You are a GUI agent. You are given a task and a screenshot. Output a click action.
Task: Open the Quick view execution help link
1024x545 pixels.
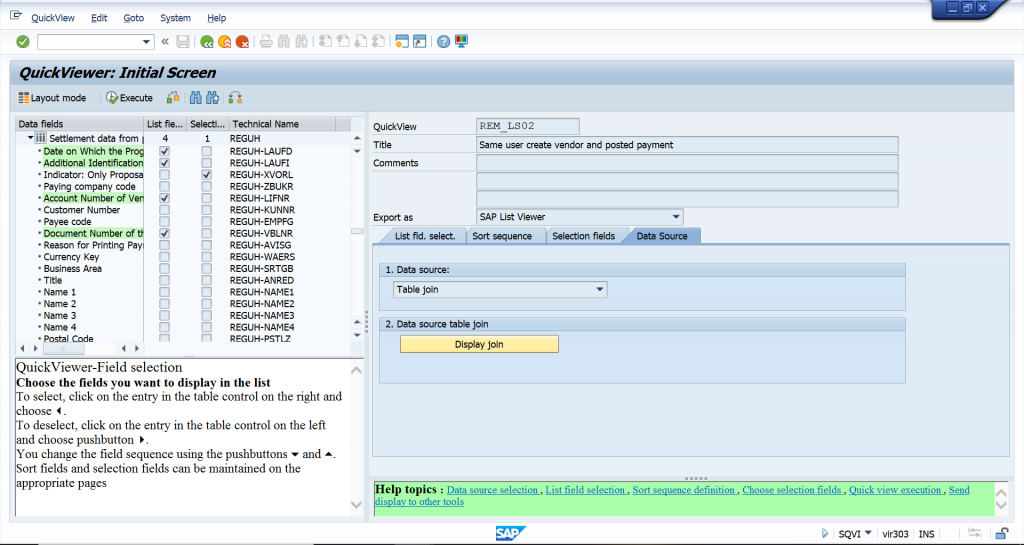point(895,490)
